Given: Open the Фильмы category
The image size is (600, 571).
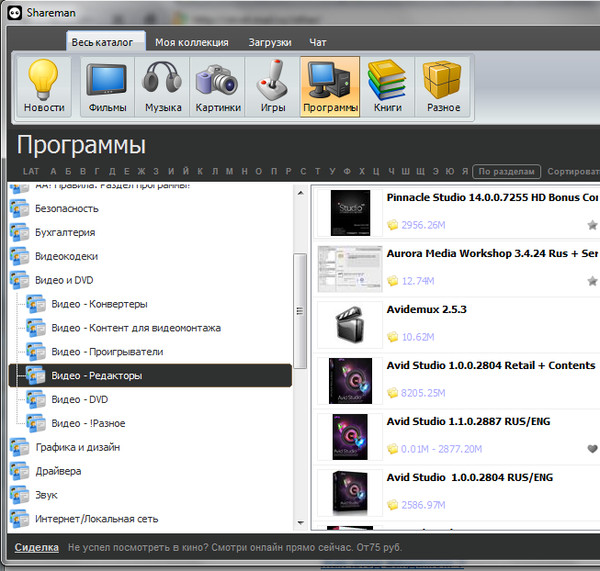Looking at the screenshot, I should tap(107, 86).
